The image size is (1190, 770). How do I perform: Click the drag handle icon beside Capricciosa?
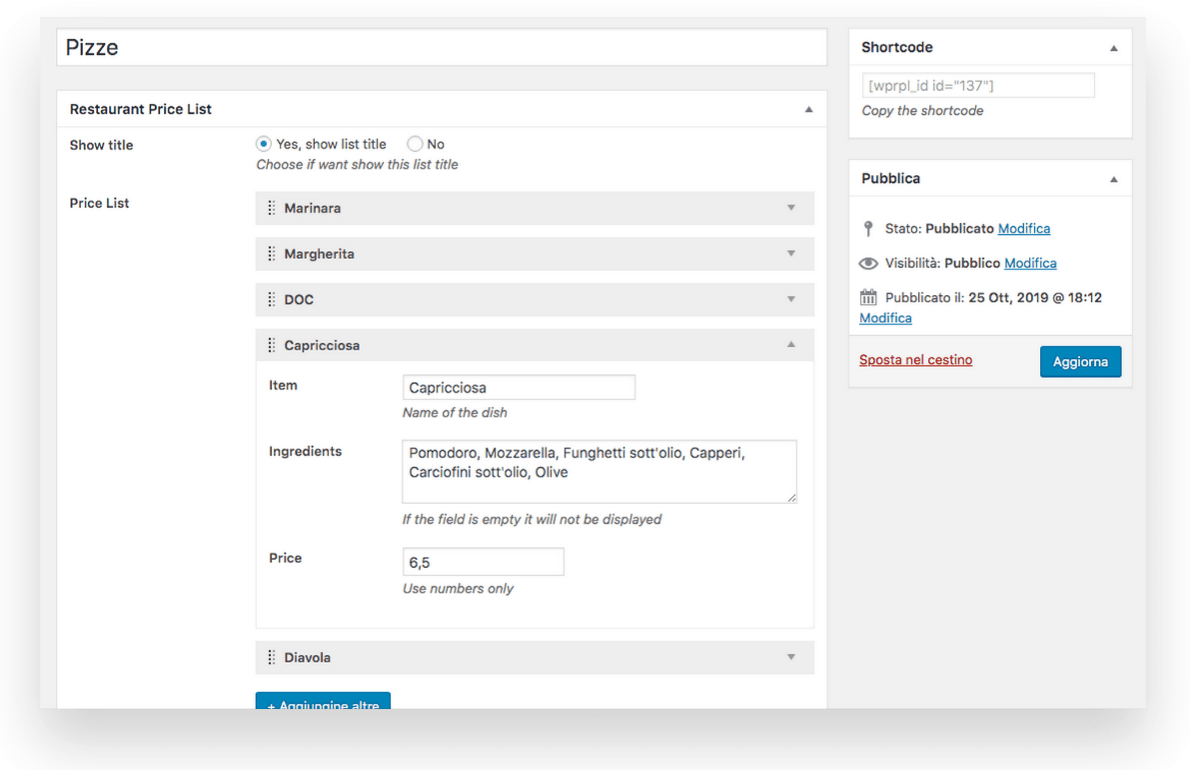(271, 345)
